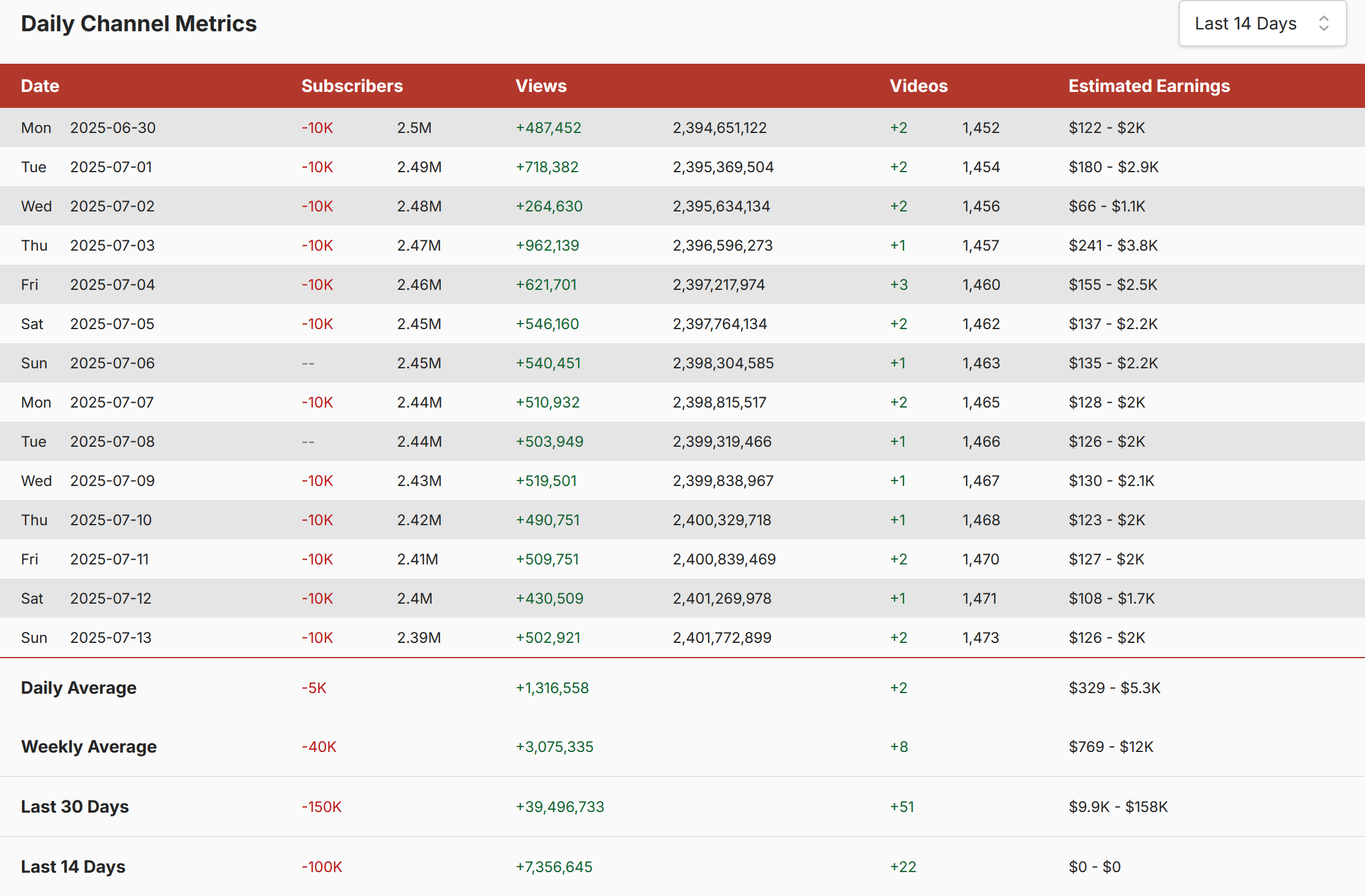The image size is (1365, 896).
Task: Select the date 2025-07-04
Action: tap(112, 284)
